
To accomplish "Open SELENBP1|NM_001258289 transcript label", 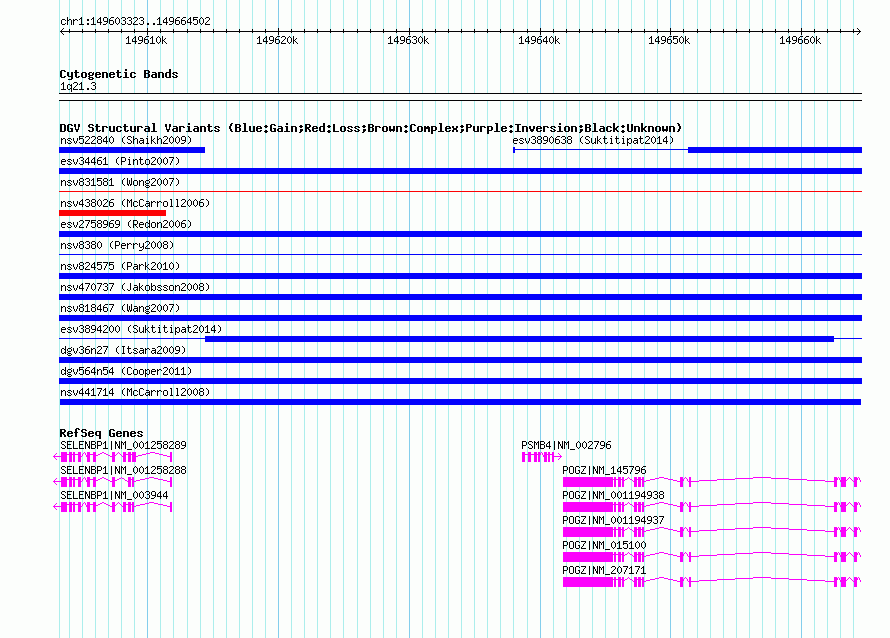I will coord(123,446).
